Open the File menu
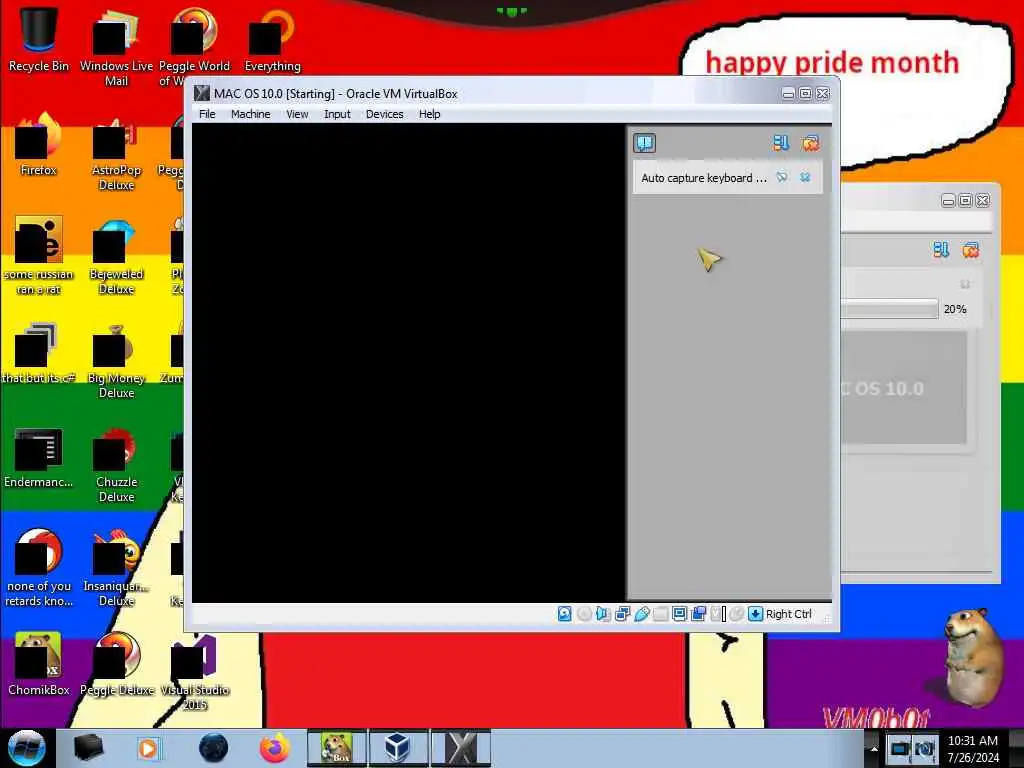1024x768 pixels. tap(207, 114)
